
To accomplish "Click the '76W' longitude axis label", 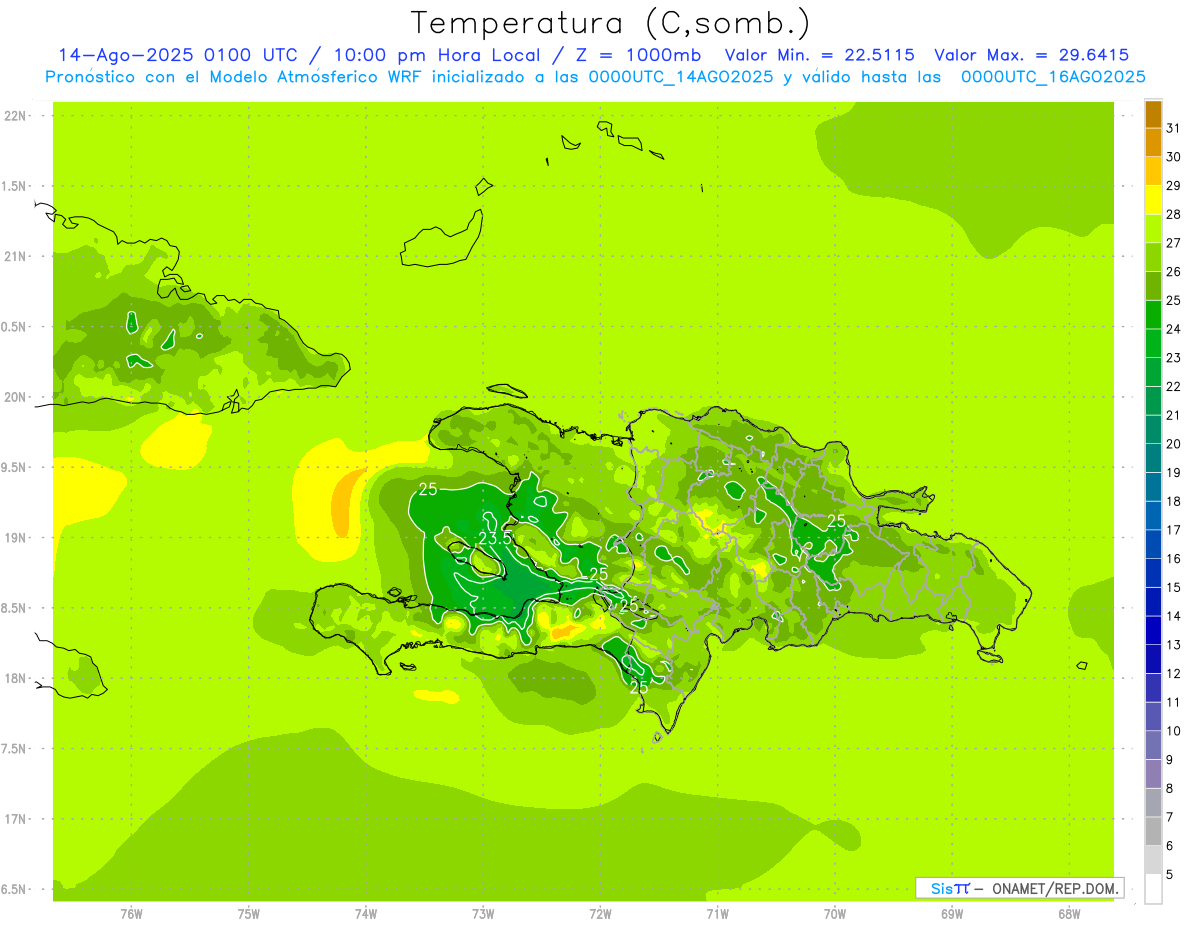I will click(x=131, y=914).
